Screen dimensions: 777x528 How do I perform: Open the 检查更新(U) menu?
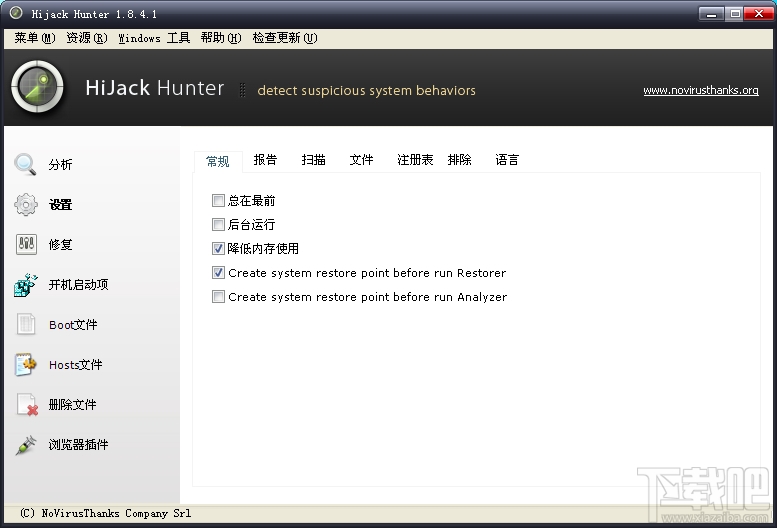[x=285, y=38]
